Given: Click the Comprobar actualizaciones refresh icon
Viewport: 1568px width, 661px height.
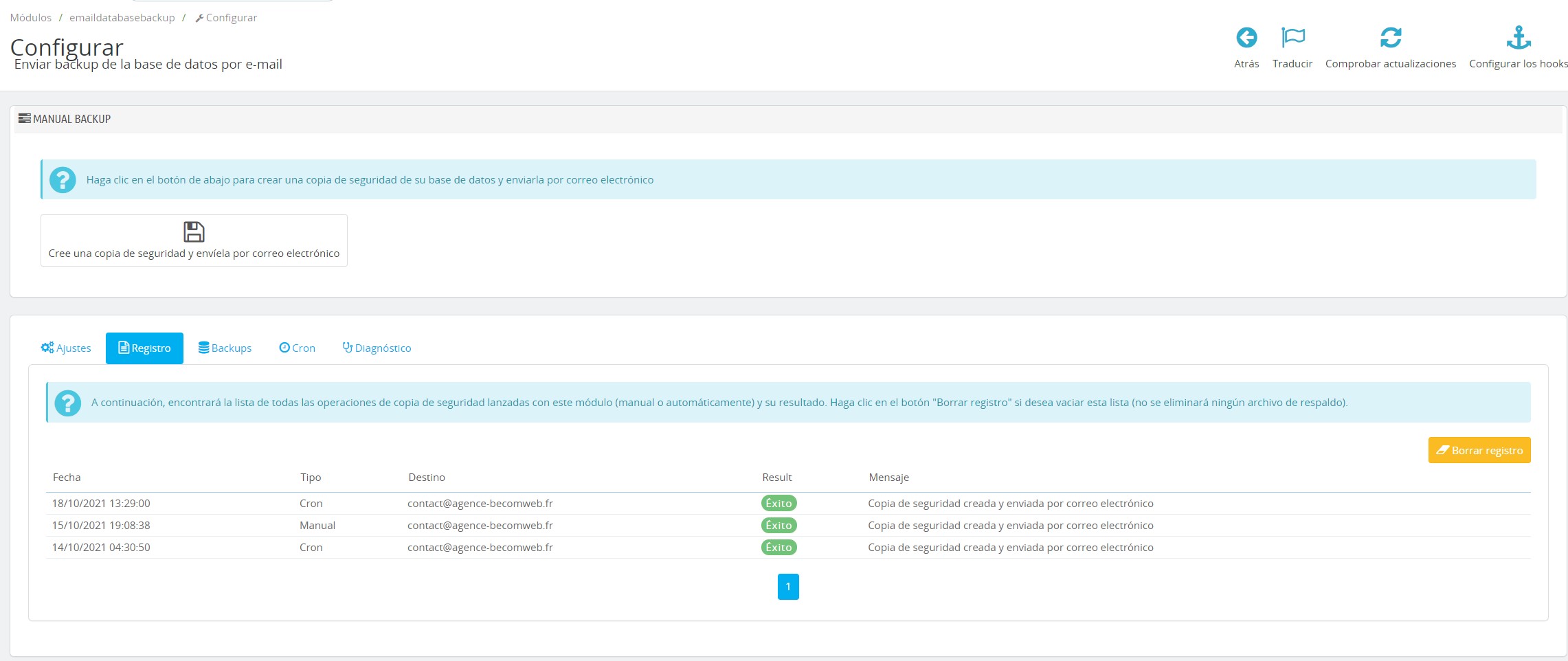Looking at the screenshot, I should tap(1390, 37).
